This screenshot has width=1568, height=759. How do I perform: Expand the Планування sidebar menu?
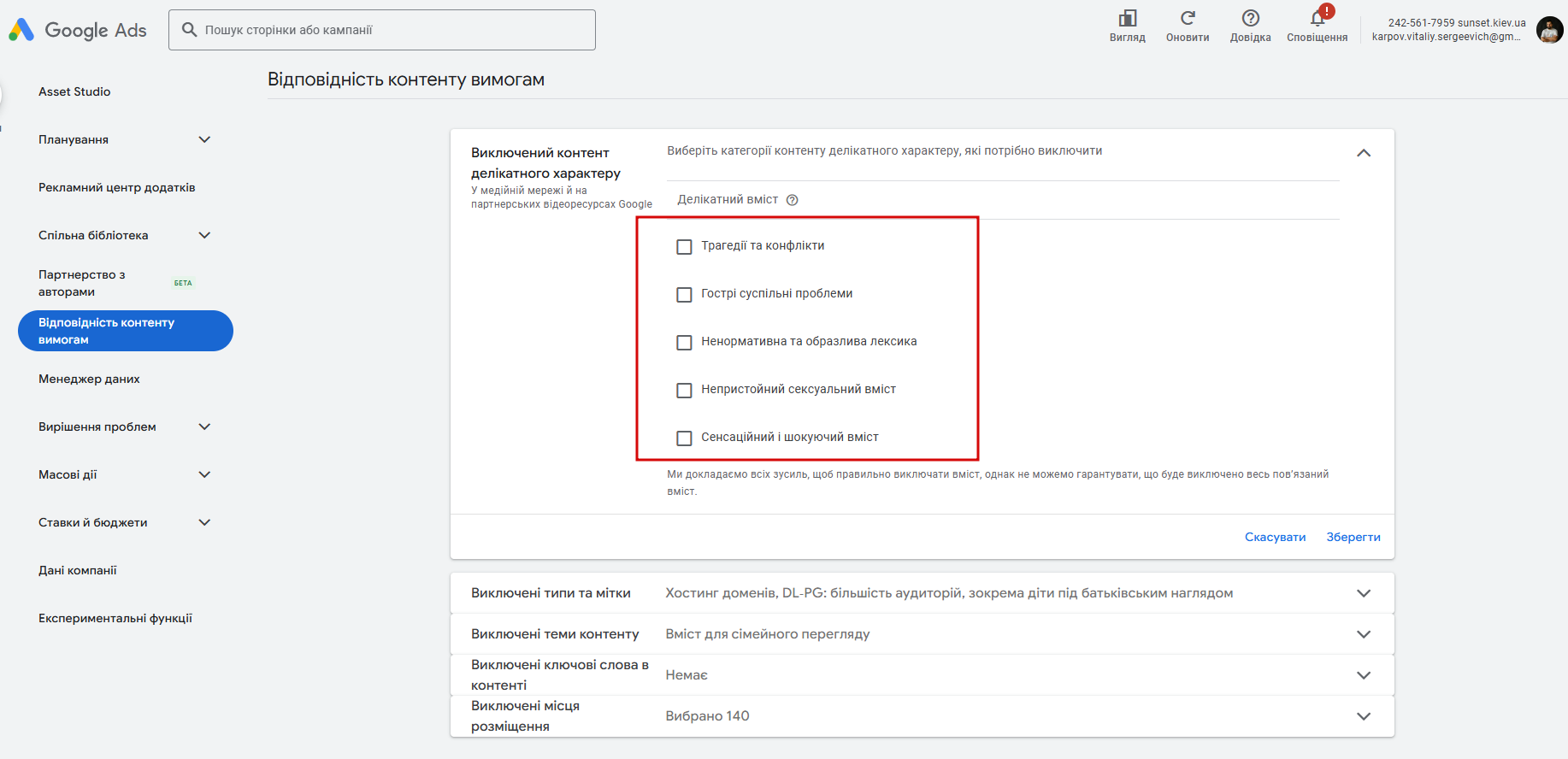click(x=204, y=139)
